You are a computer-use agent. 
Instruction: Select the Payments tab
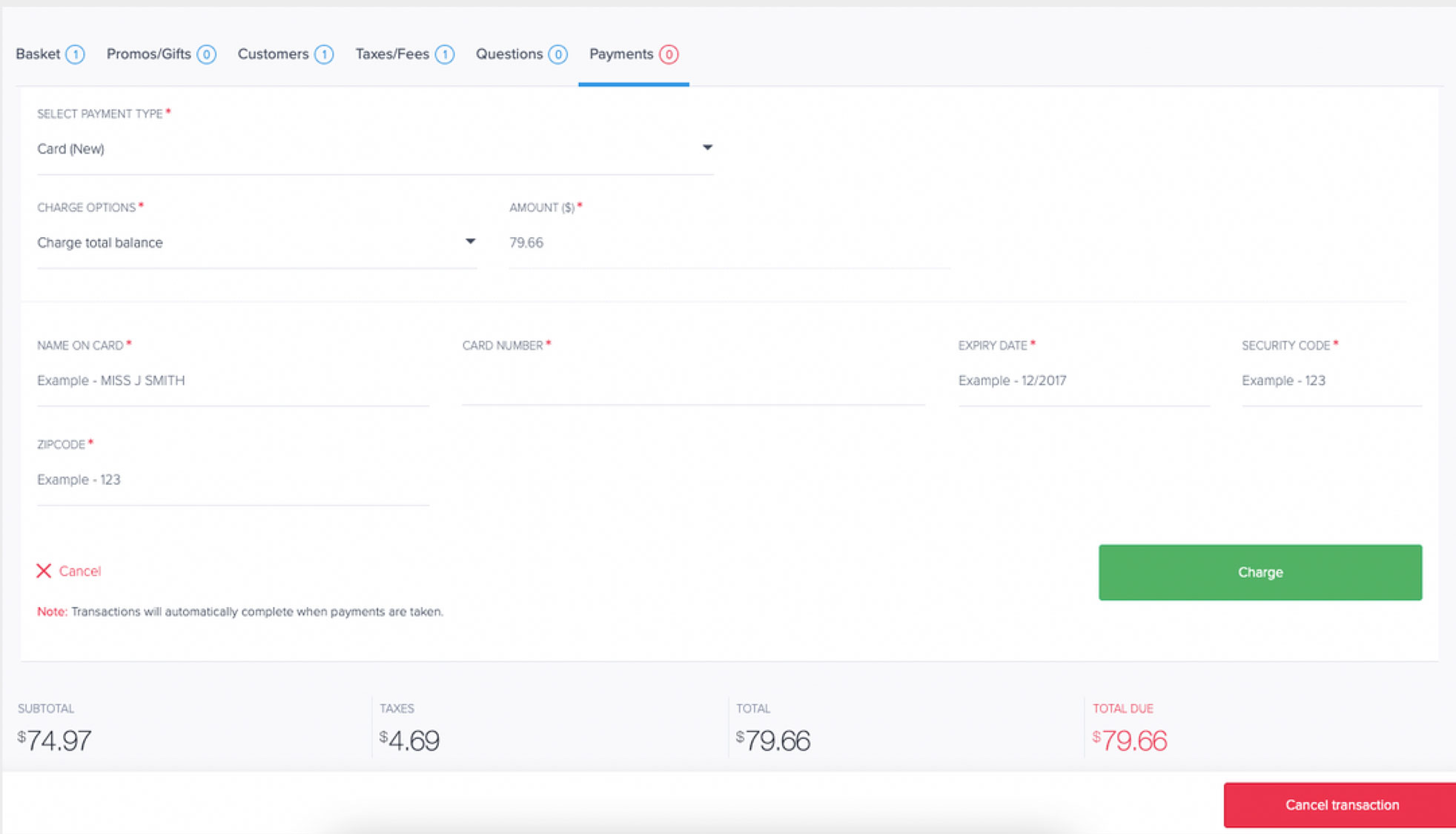633,54
